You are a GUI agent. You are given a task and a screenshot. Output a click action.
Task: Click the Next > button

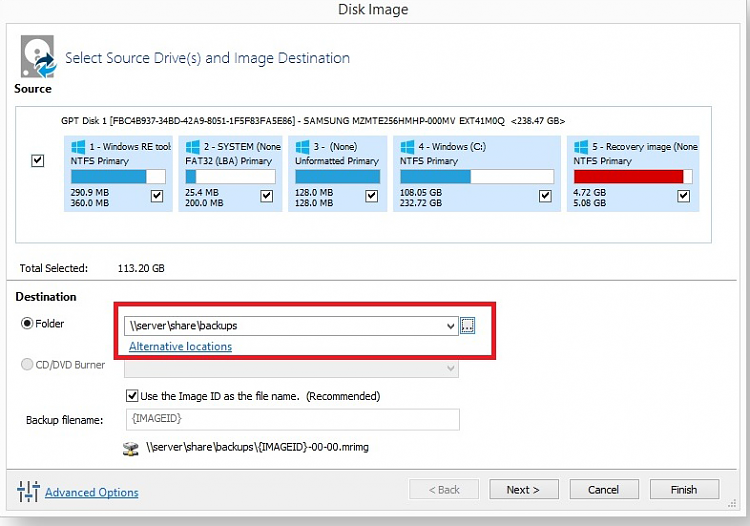(x=523, y=490)
